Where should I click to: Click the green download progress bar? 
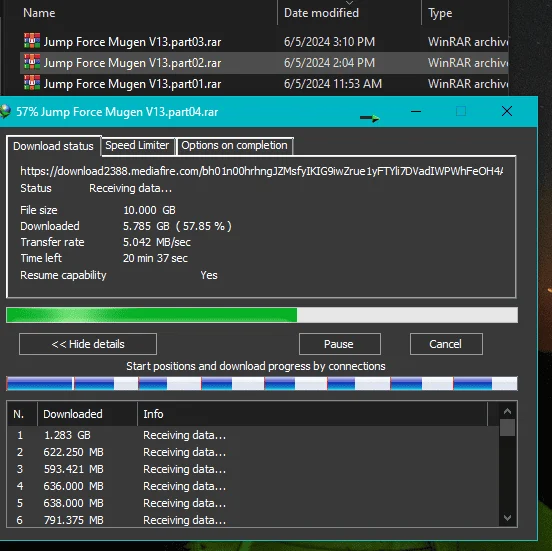(262, 315)
